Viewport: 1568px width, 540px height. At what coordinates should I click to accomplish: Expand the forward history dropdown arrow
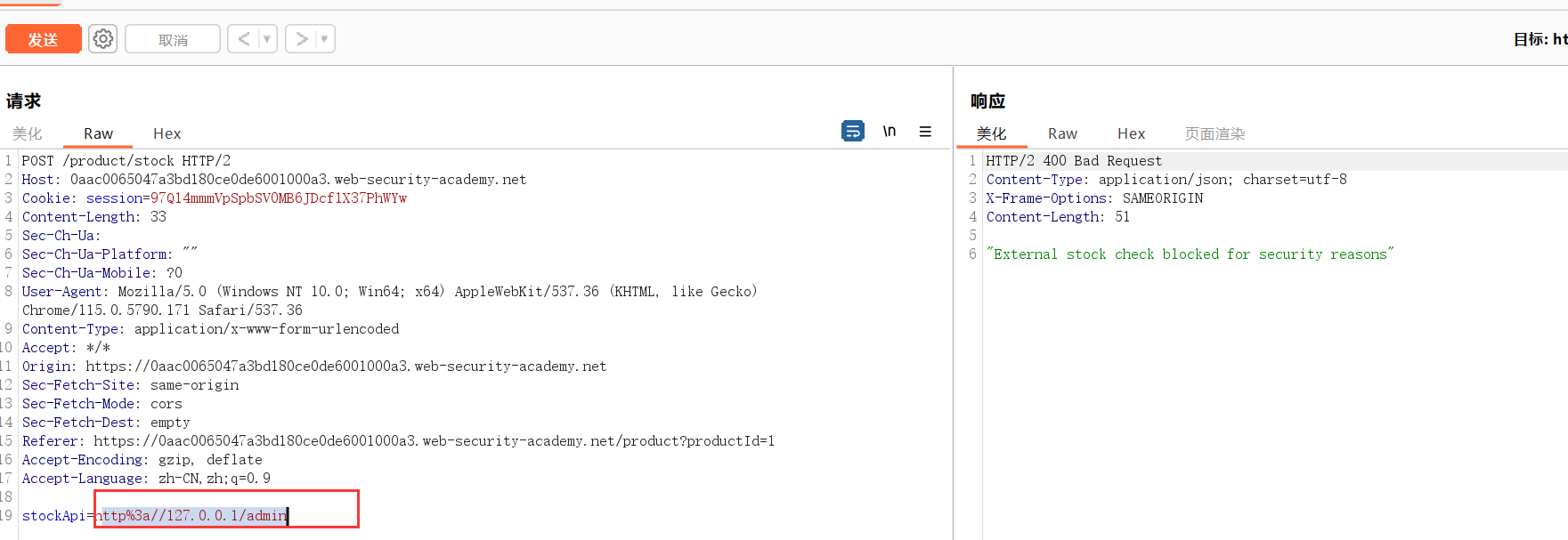click(x=324, y=39)
